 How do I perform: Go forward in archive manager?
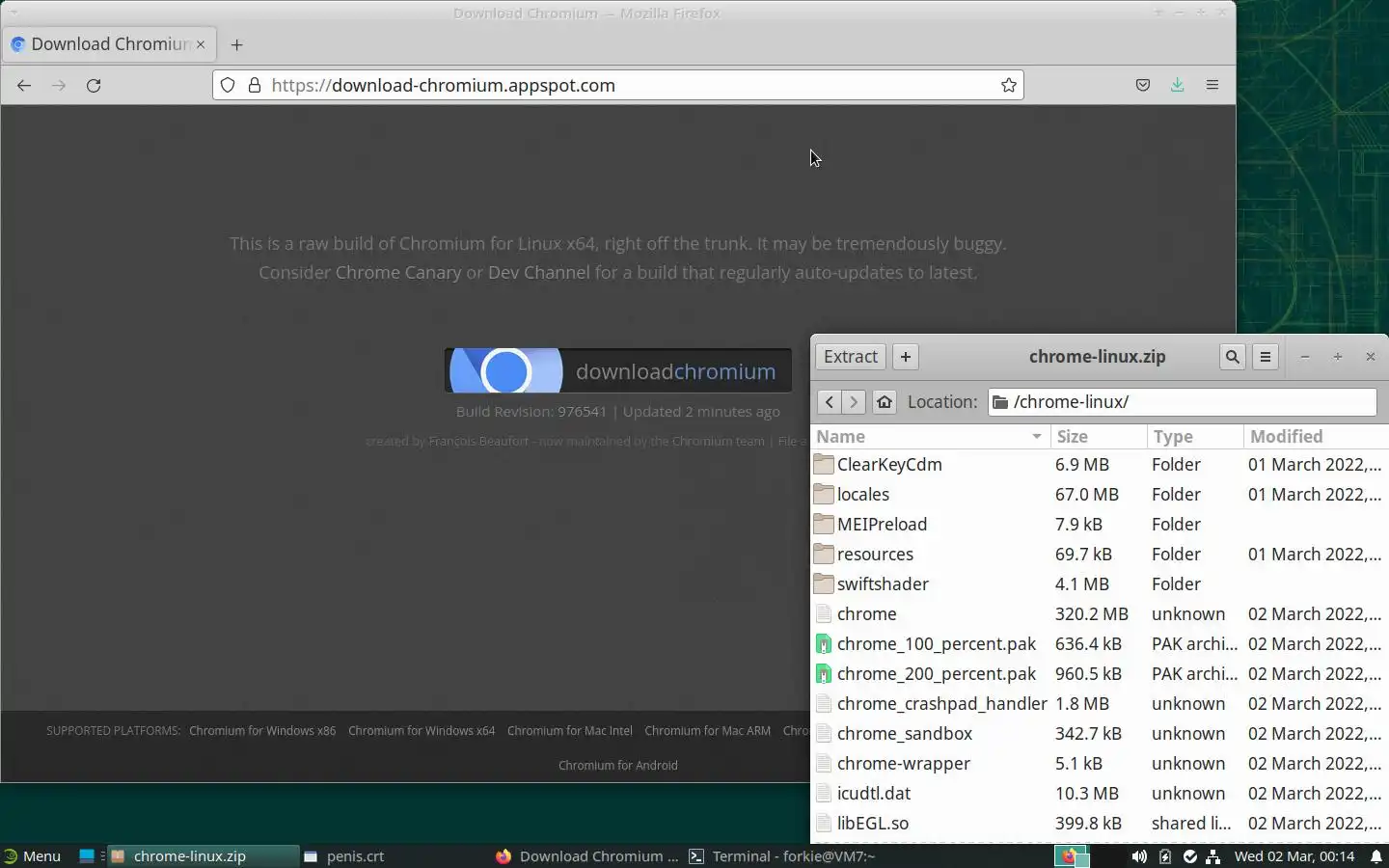(854, 401)
